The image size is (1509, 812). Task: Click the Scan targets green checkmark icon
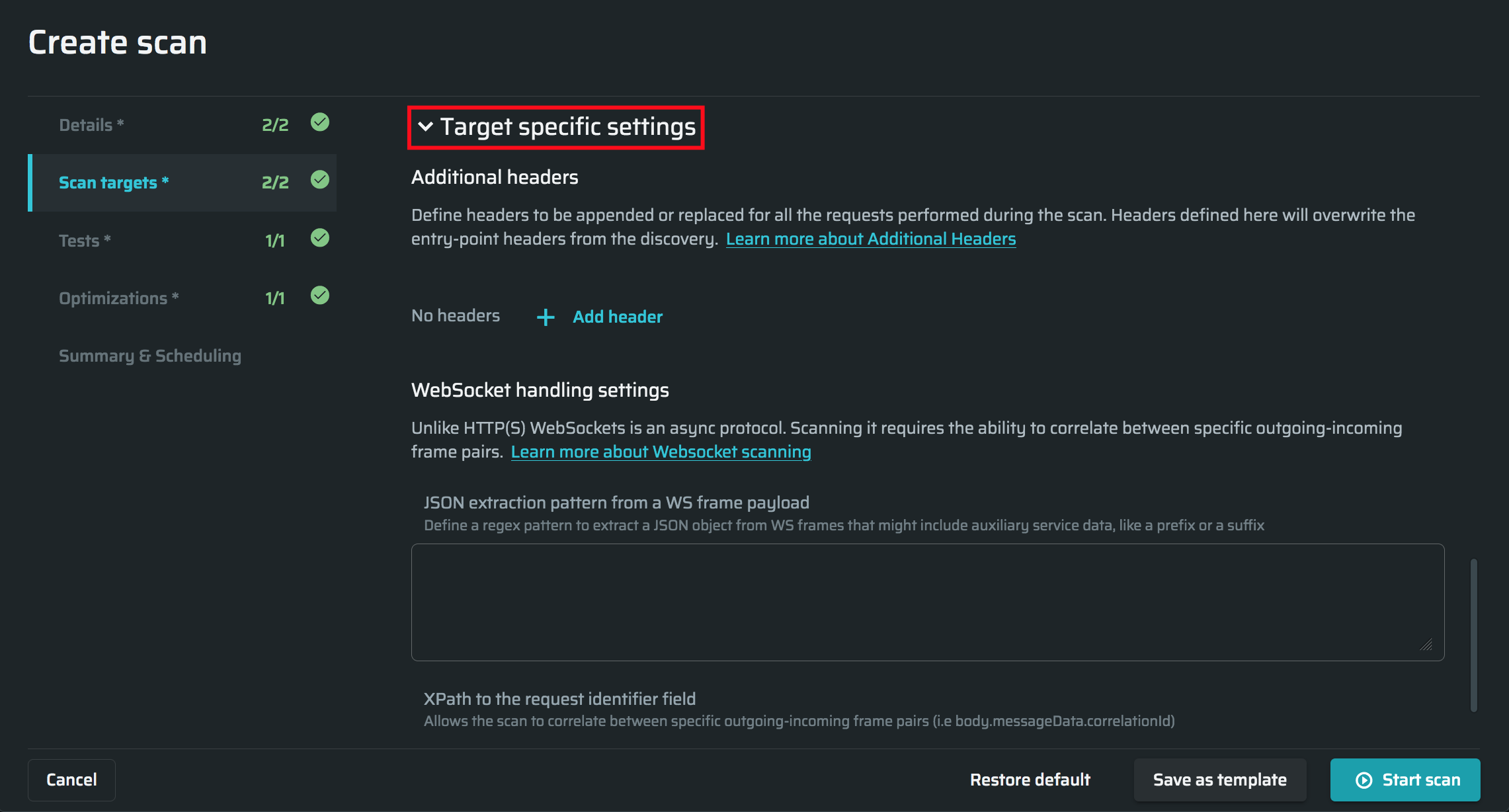click(320, 180)
